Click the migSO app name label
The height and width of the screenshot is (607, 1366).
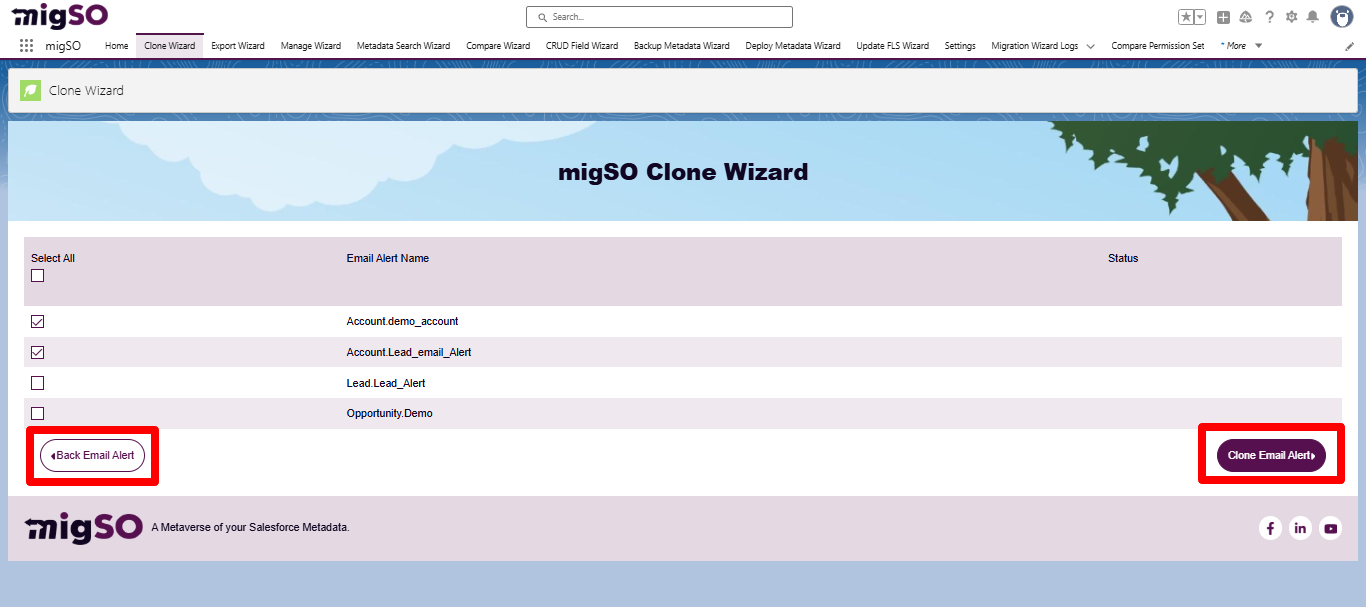pyautogui.click(x=63, y=46)
